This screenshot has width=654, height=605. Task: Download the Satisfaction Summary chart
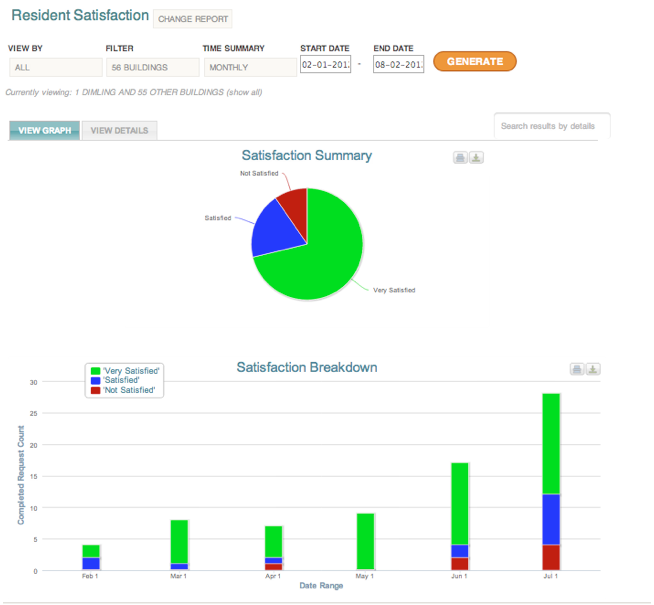pyautogui.click(x=476, y=158)
